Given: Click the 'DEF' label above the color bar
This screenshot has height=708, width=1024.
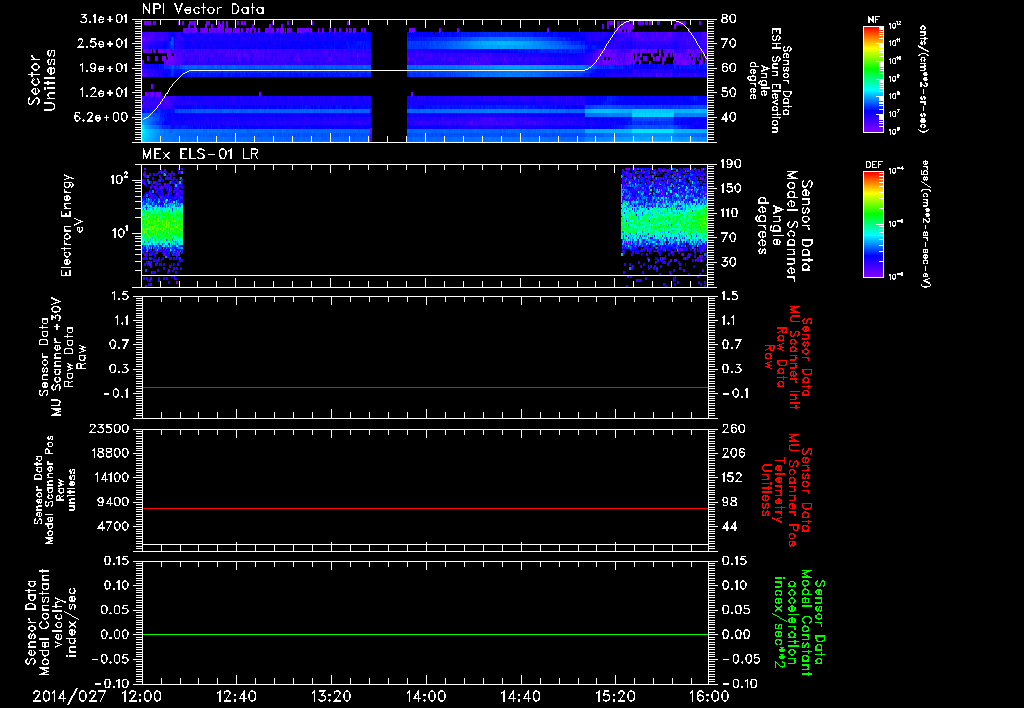Looking at the screenshot, I should [874, 165].
